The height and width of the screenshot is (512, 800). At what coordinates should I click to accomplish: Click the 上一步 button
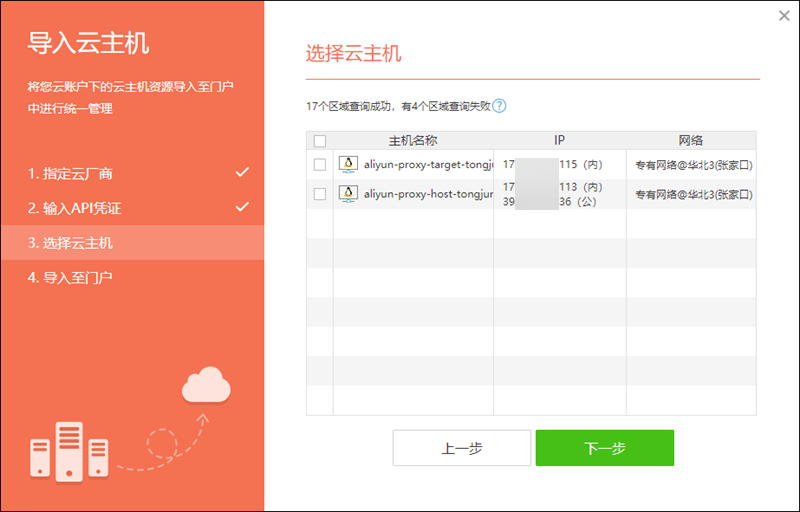[461, 448]
